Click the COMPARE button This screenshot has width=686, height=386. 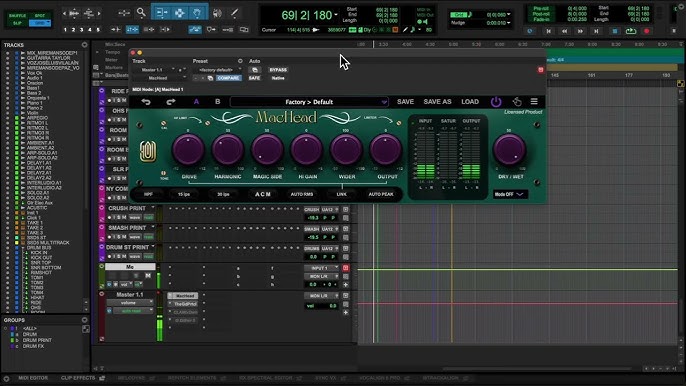(228, 78)
